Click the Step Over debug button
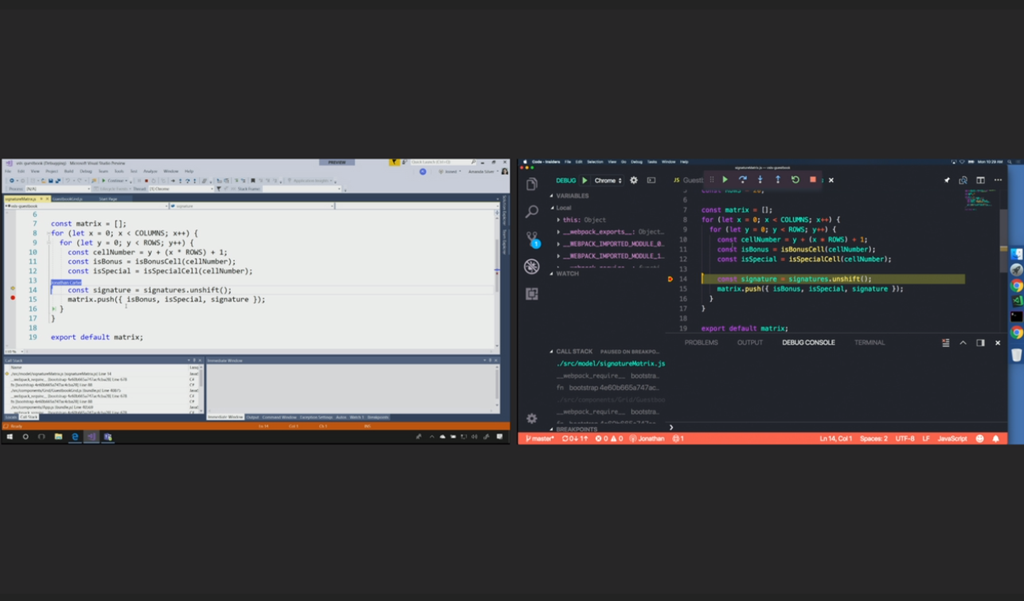 point(743,180)
